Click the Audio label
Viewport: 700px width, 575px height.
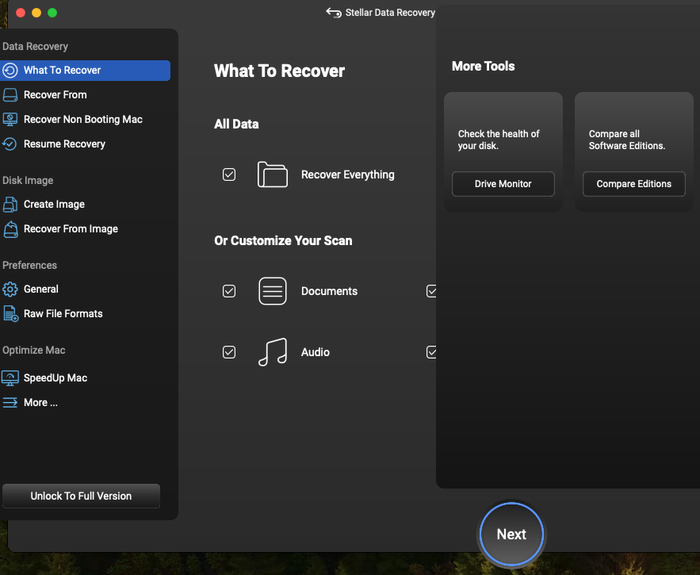315,352
